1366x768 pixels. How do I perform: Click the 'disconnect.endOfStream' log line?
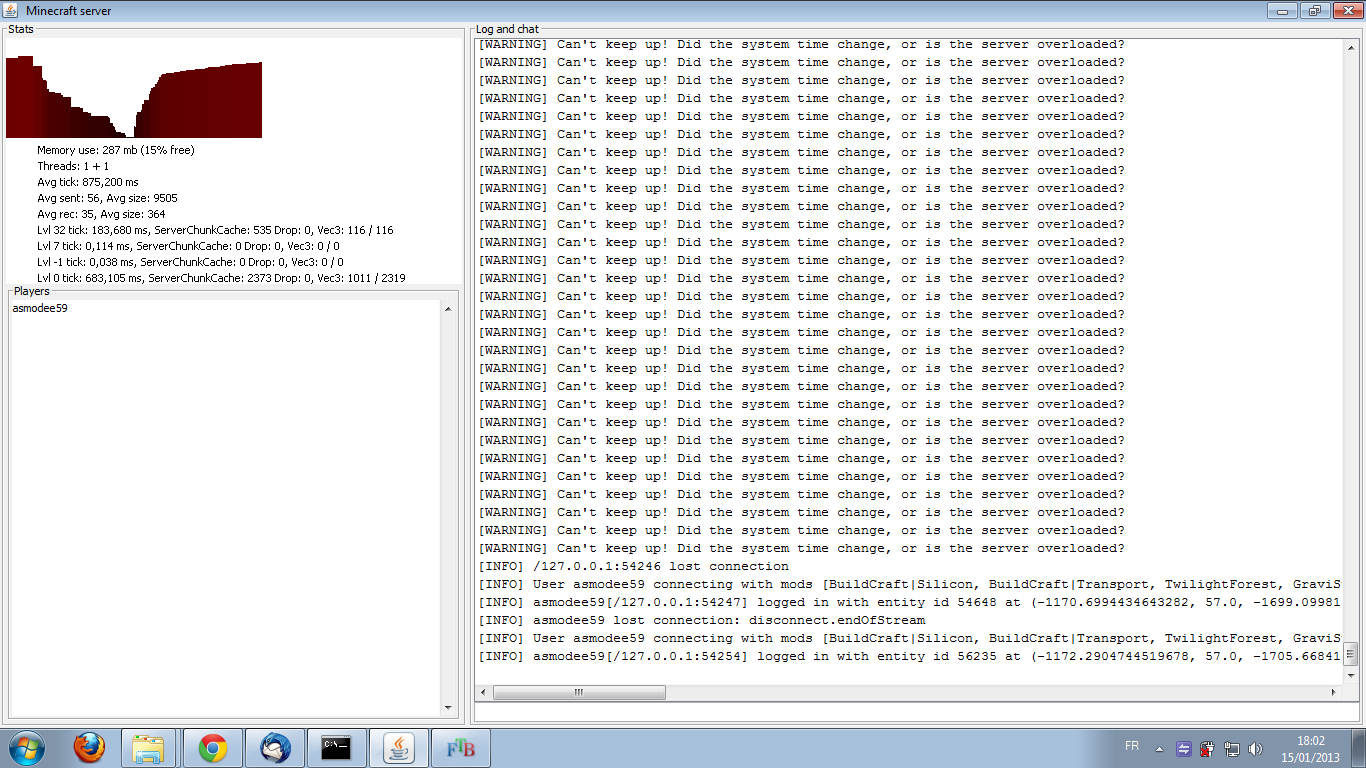tap(702, 620)
